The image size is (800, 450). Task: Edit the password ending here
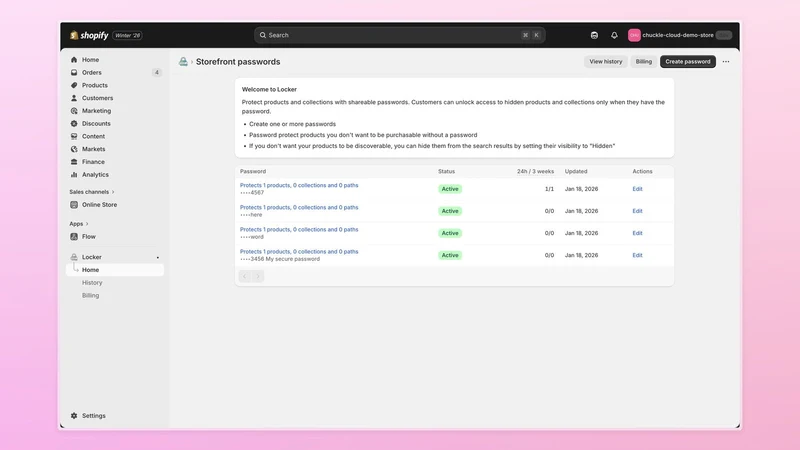click(637, 211)
